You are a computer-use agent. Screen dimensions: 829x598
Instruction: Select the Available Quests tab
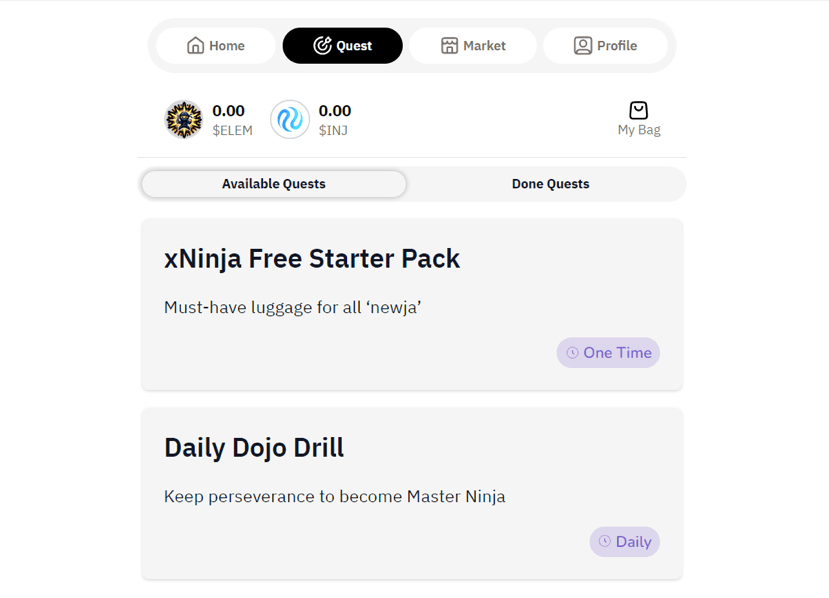(274, 184)
